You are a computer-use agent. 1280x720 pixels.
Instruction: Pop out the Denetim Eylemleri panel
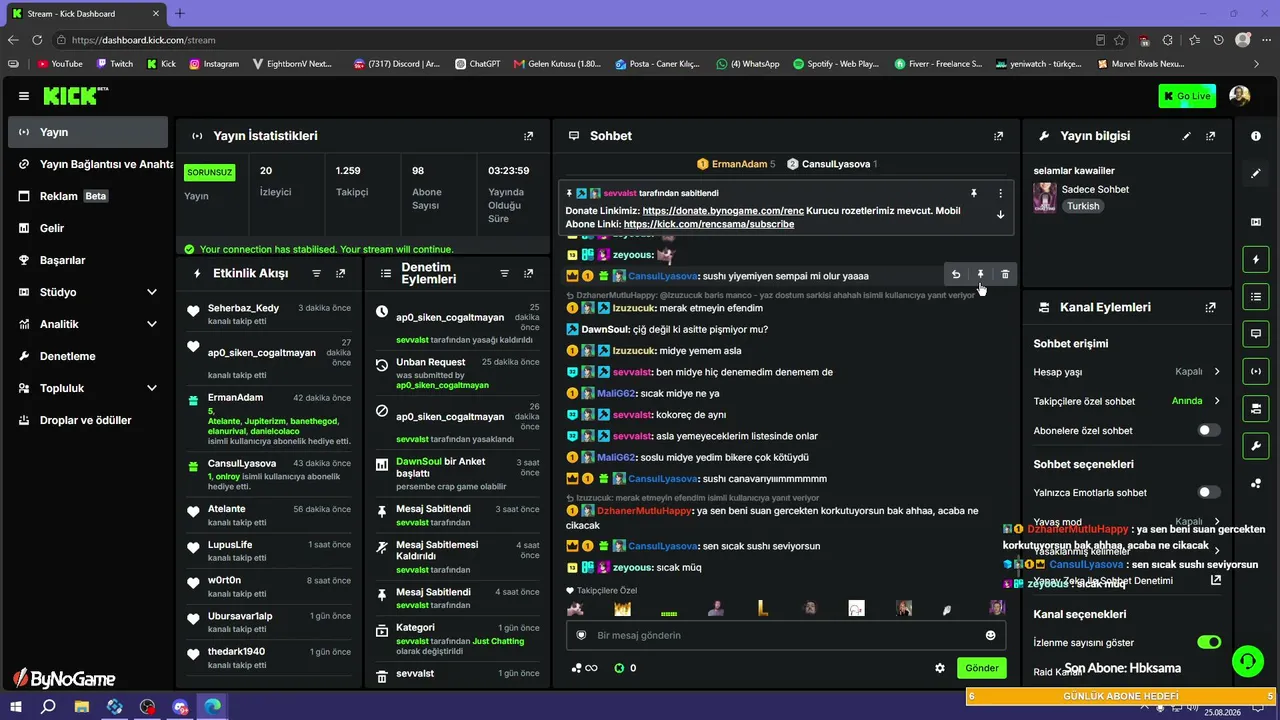click(x=529, y=273)
